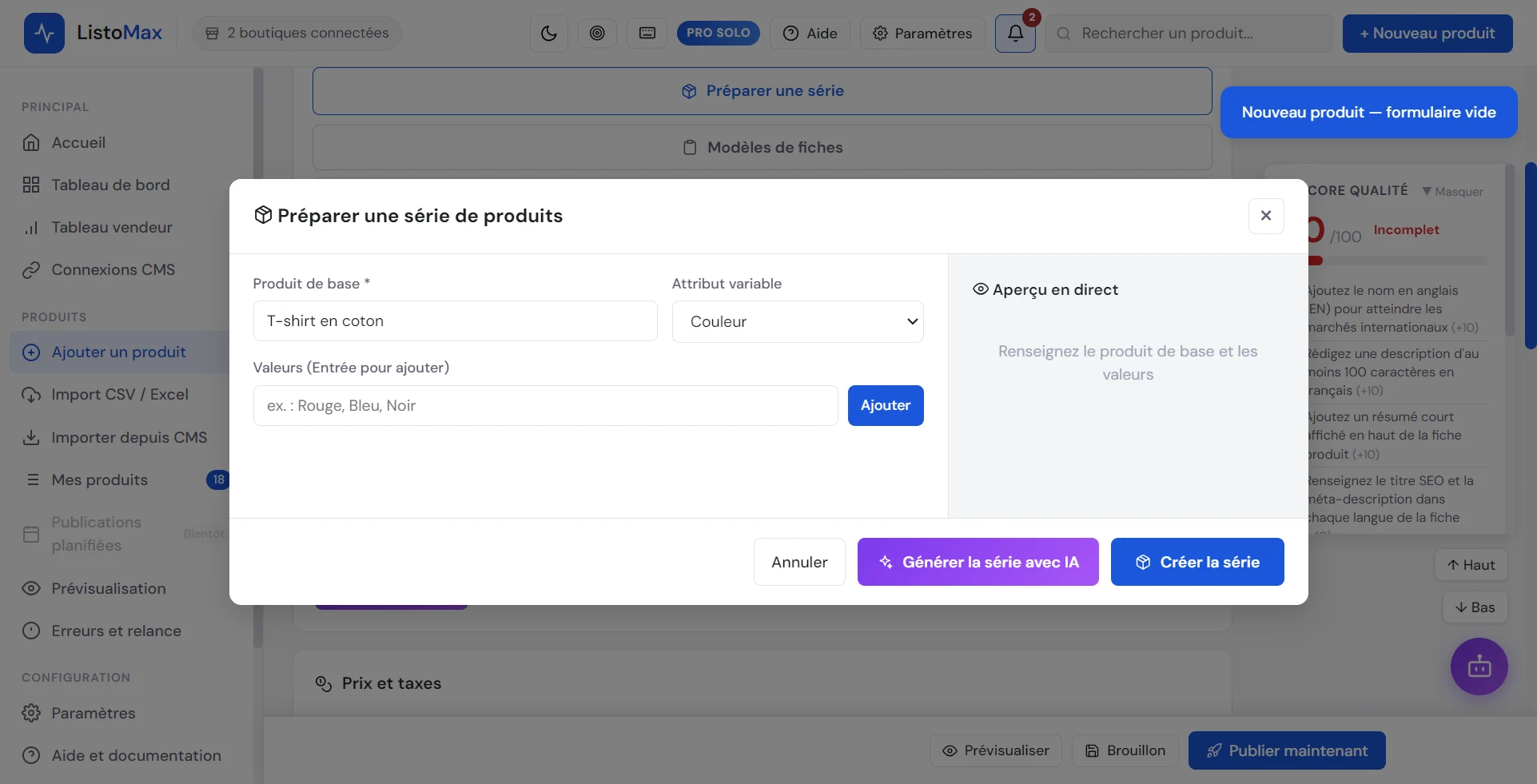Click the 2 boutiques connectées chip
The height and width of the screenshot is (784, 1537).
tap(297, 33)
